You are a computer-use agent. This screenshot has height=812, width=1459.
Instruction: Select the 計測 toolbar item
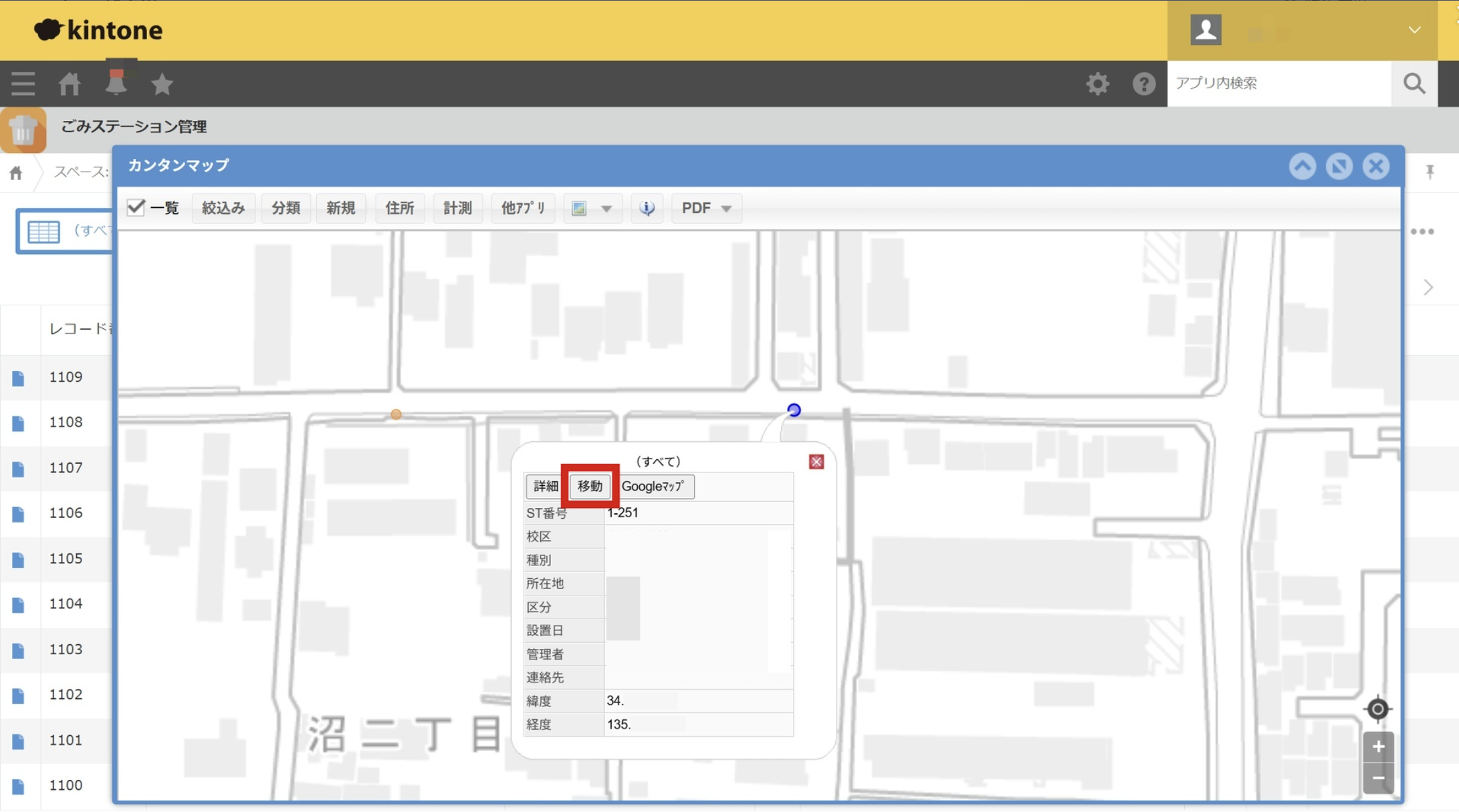click(x=457, y=209)
